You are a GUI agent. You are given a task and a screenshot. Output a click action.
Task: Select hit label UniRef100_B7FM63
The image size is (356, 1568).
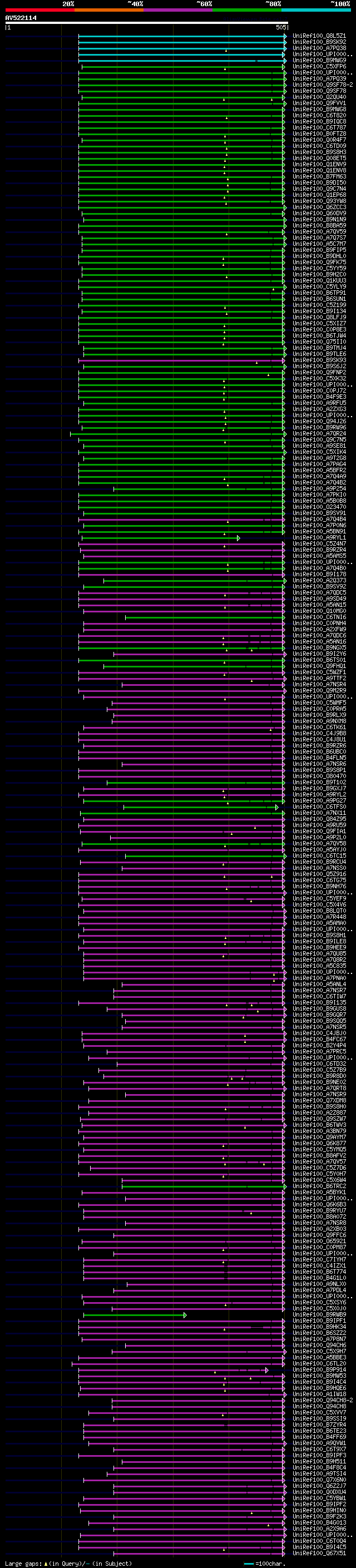click(319, 176)
